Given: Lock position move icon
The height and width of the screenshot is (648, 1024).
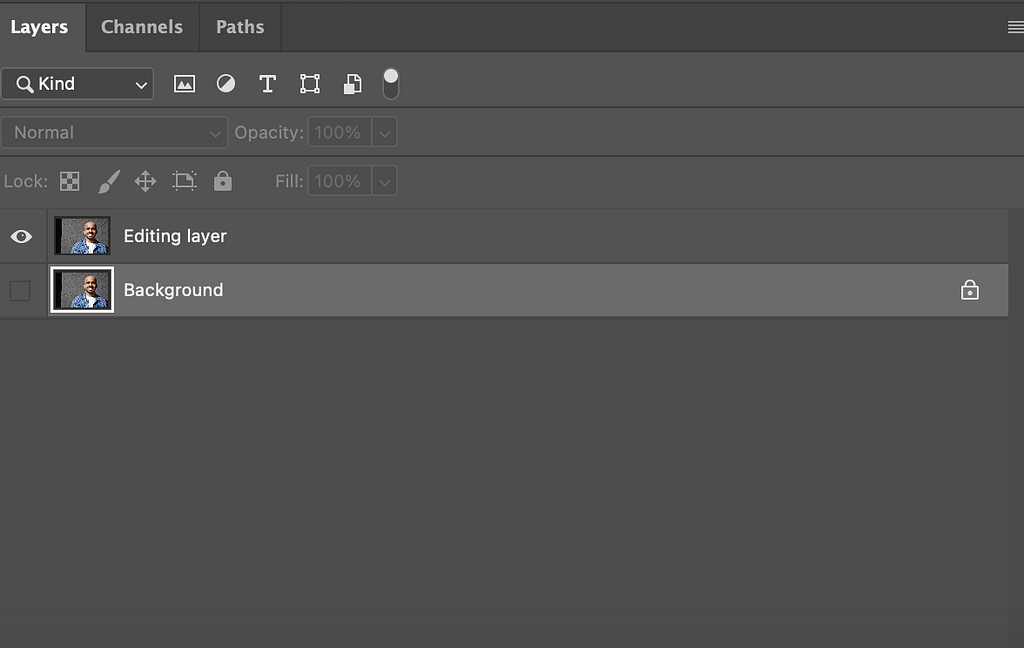Looking at the screenshot, I should pyautogui.click(x=145, y=181).
